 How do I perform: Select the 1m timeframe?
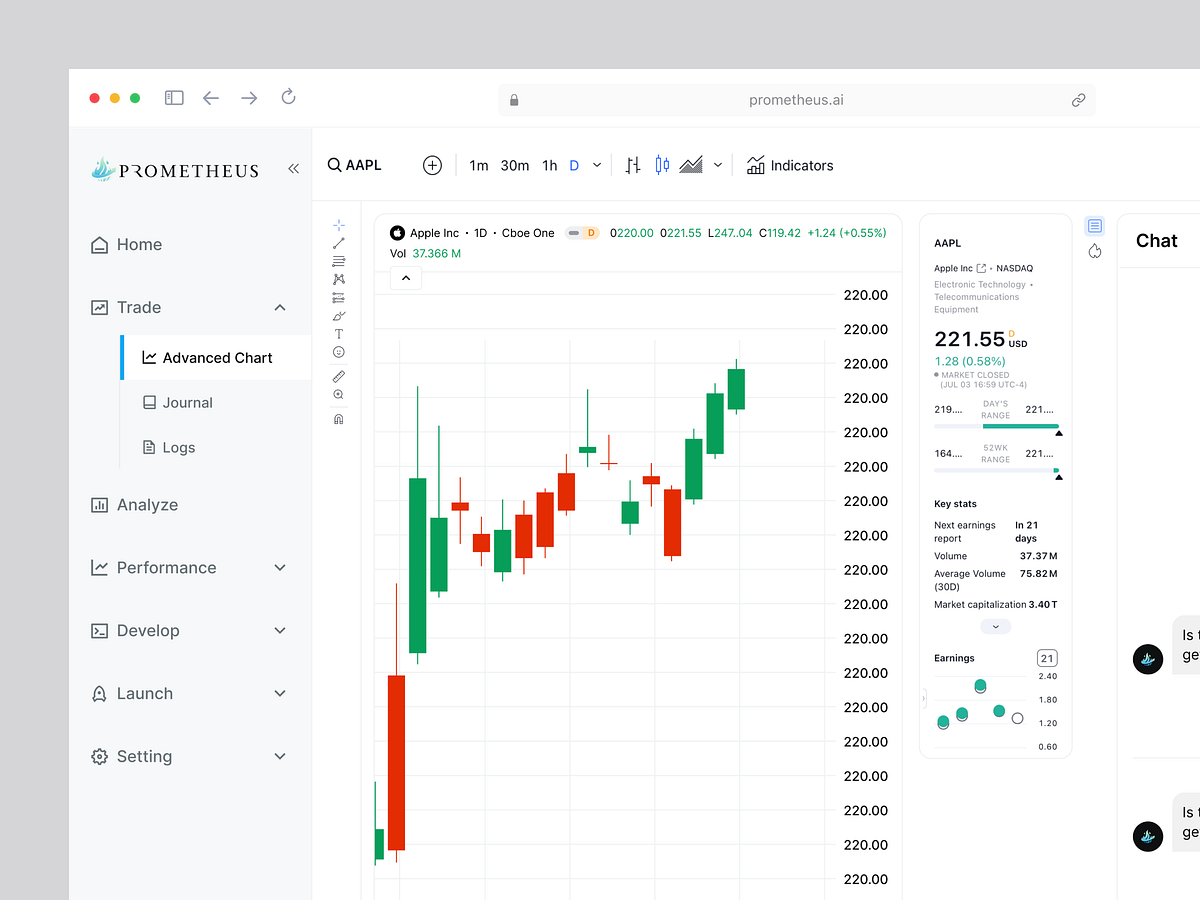[479, 165]
